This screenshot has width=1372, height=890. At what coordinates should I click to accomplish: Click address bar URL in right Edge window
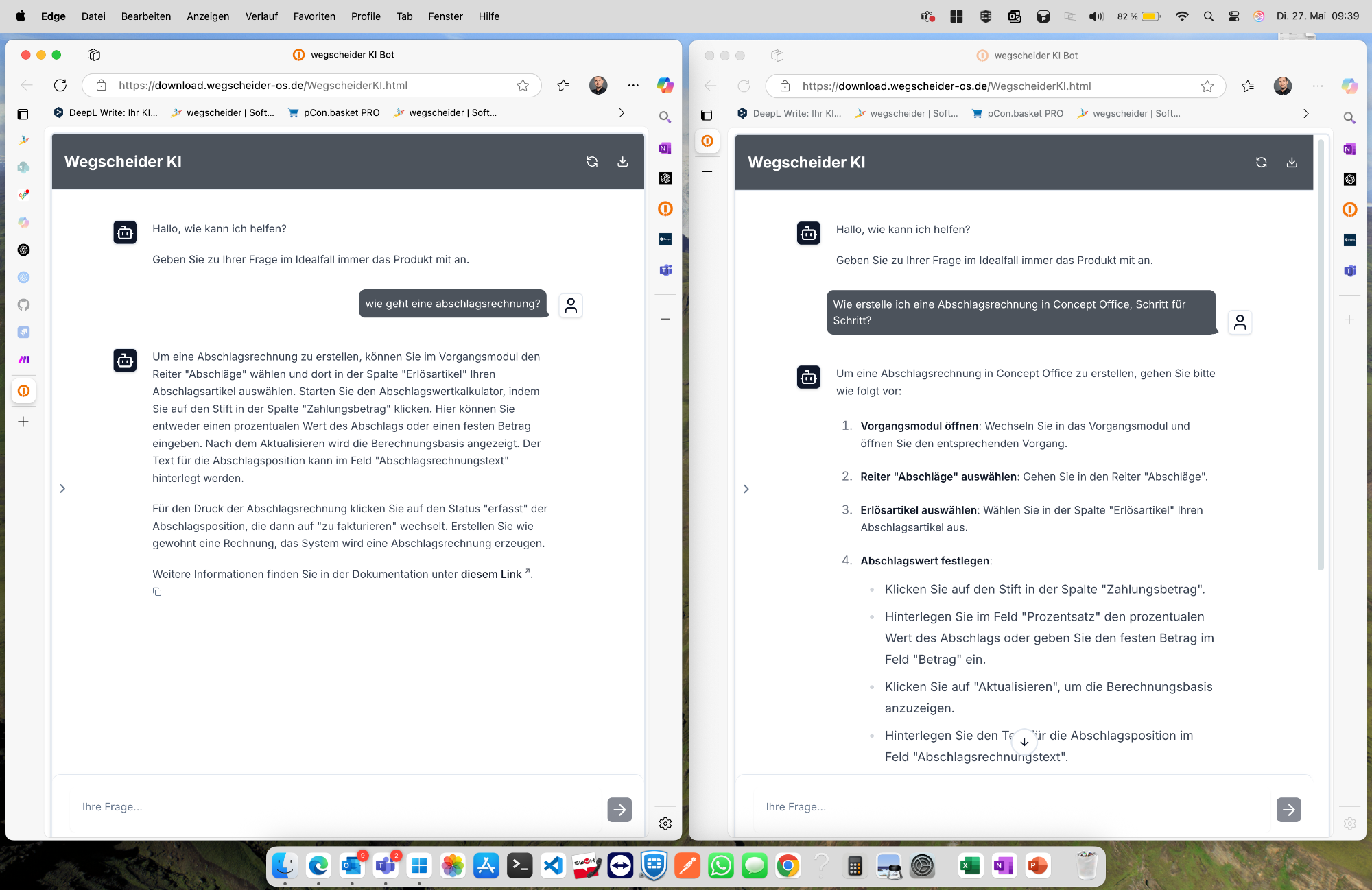(947, 86)
